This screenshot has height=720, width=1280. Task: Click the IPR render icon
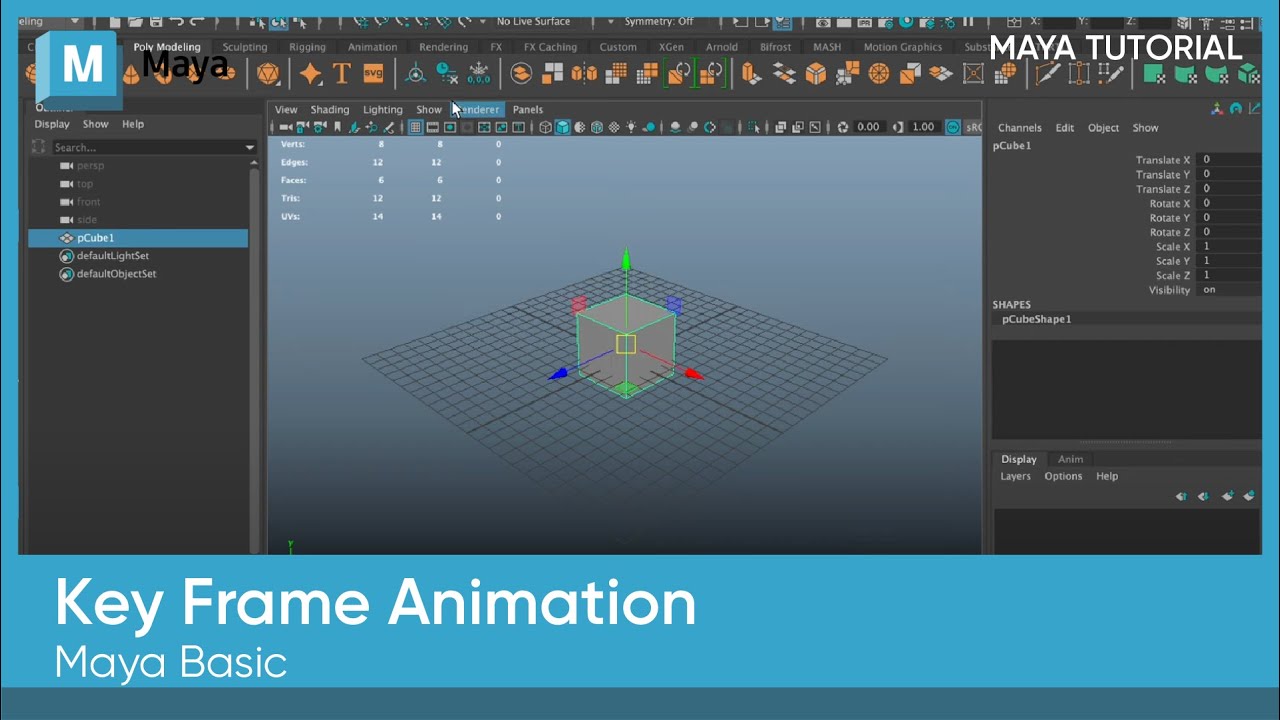[865, 21]
